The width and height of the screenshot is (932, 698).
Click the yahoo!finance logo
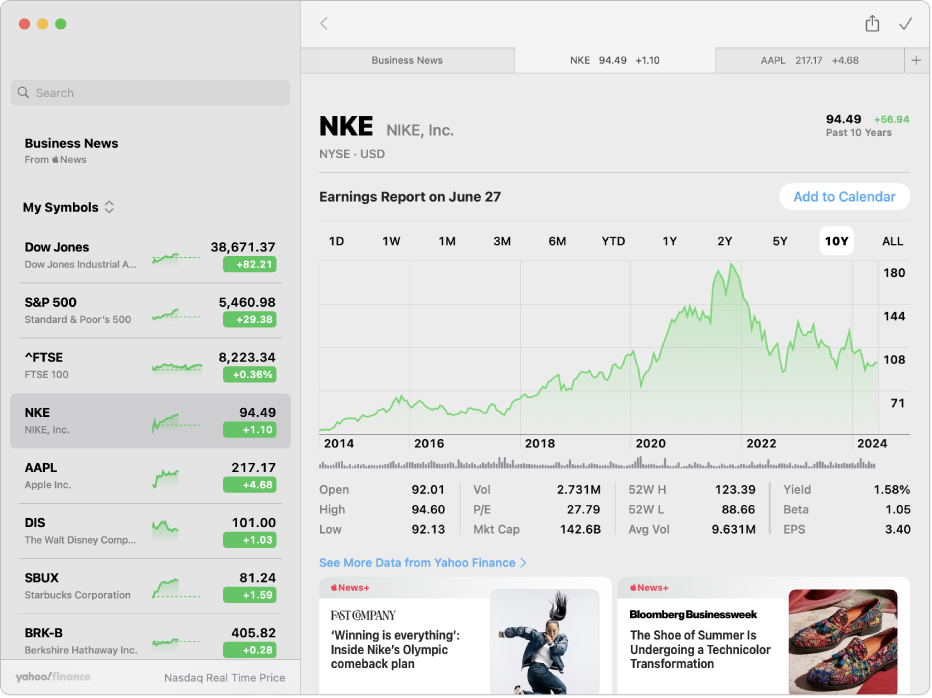(53, 677)
